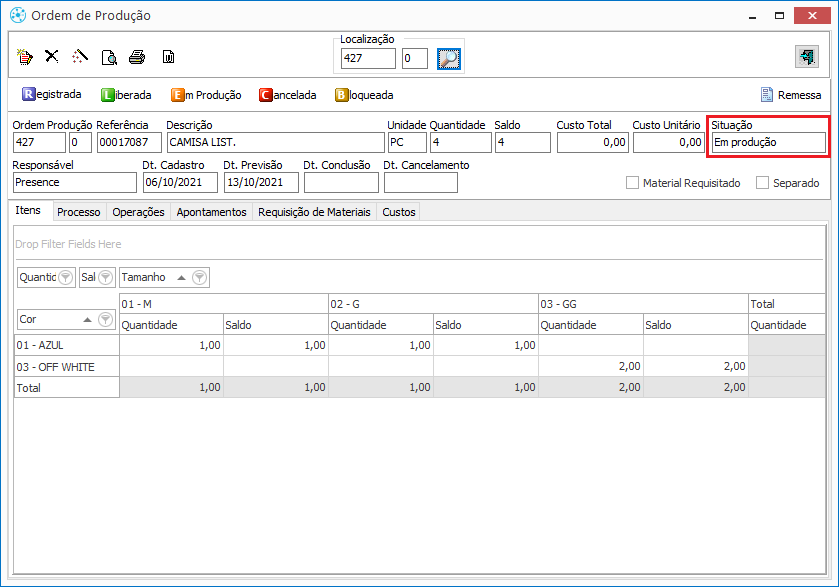Click the Custo Unitário field

(668, 142)
